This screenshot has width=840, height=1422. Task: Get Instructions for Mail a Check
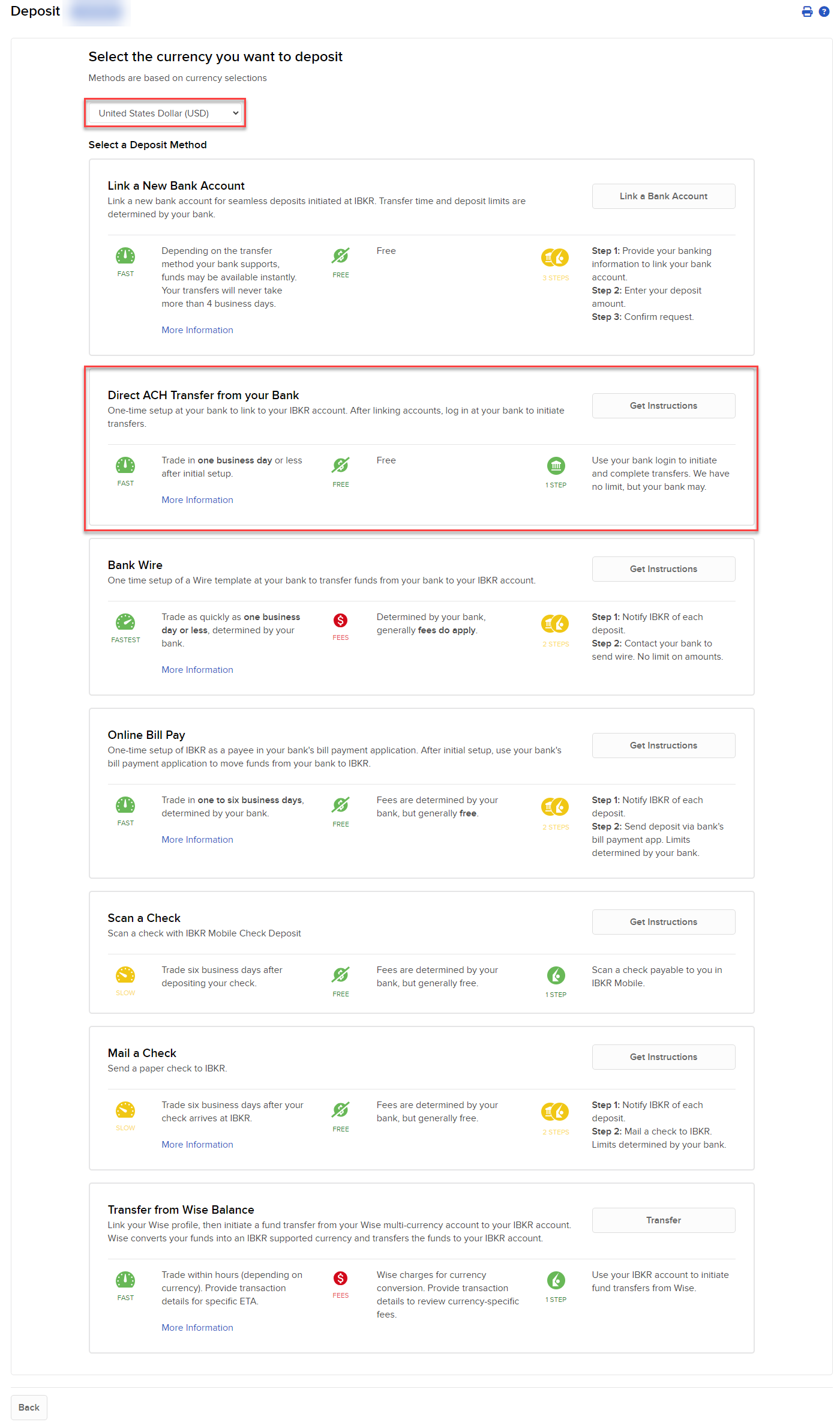(663, 1057)
